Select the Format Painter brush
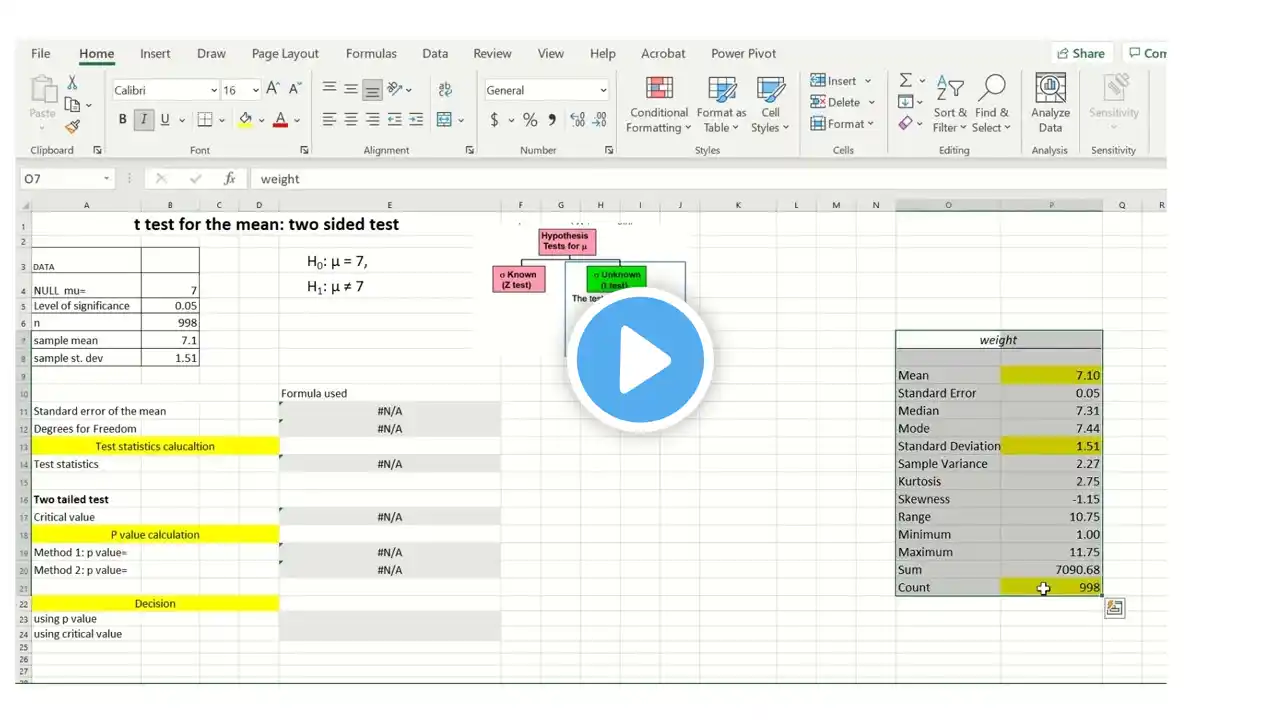 (x=72, y=126)
